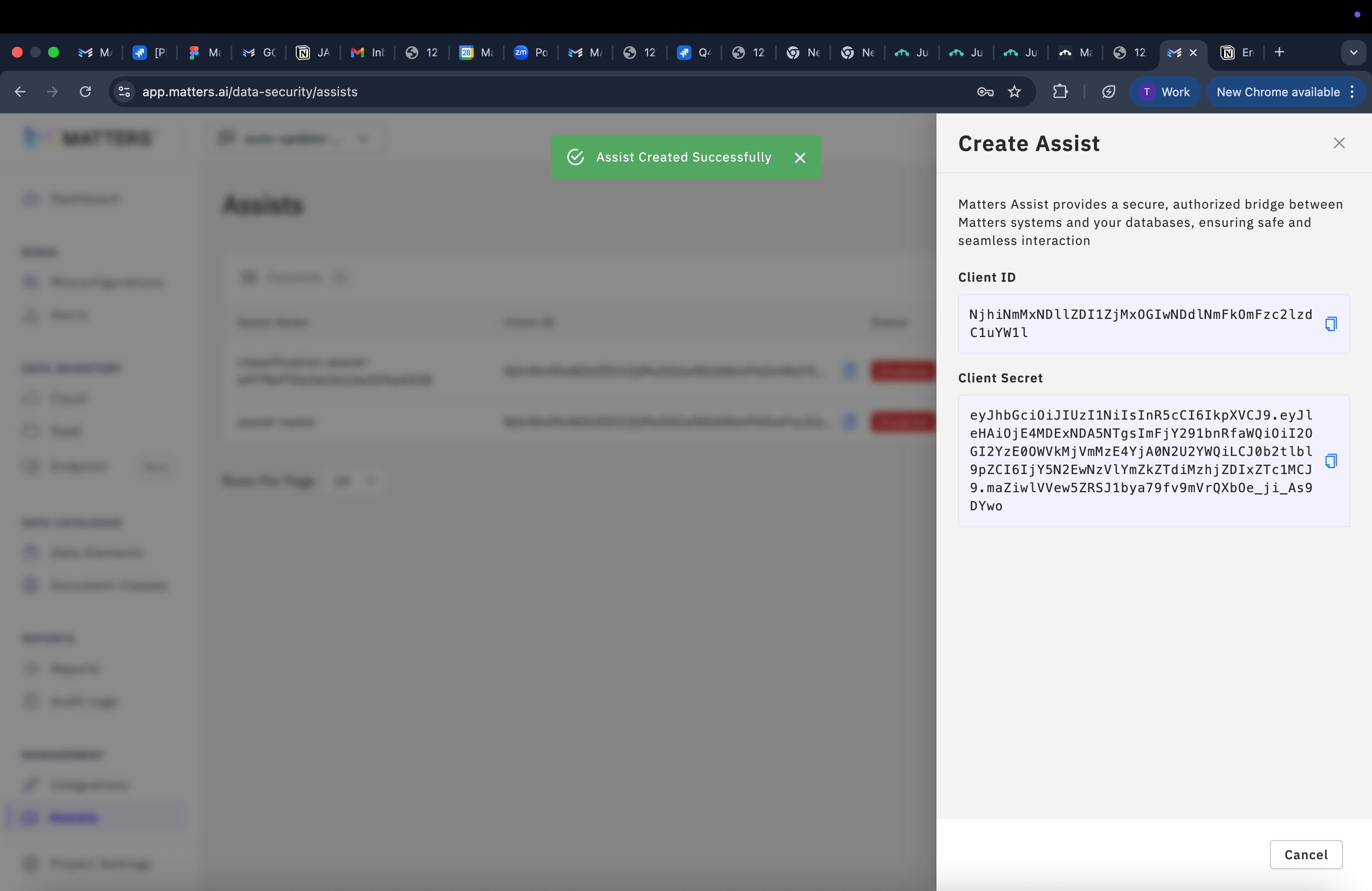Screen dimensions: 1372x891
Task: Open Chrome's three-dot menu
Action: pyautogui.click(x=1352, y=92)
